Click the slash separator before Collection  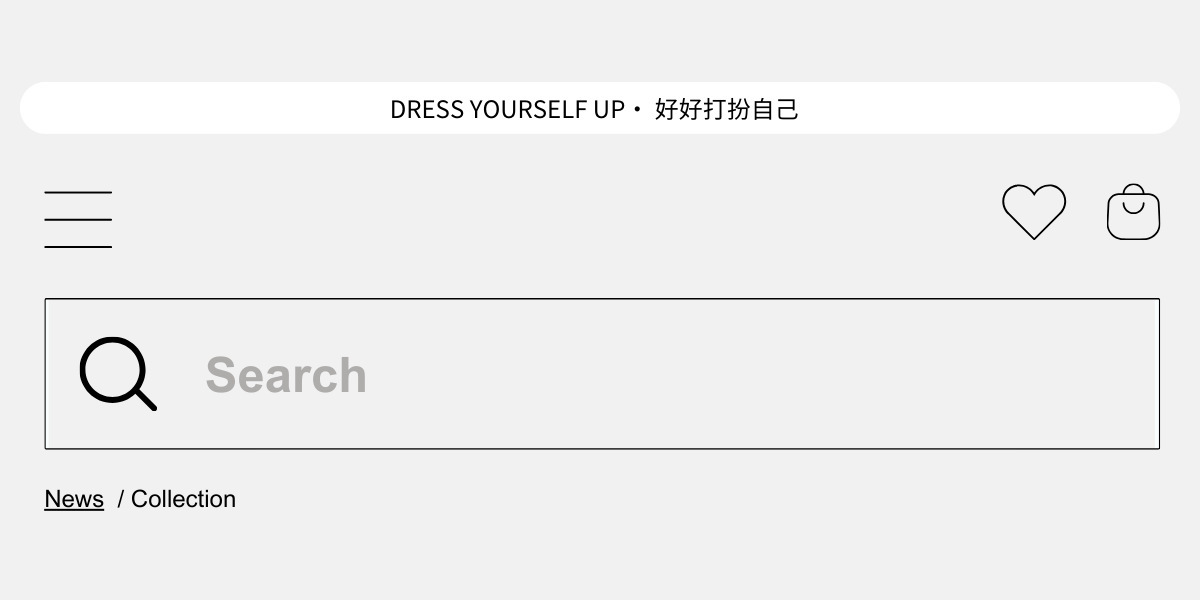[121, 499]
